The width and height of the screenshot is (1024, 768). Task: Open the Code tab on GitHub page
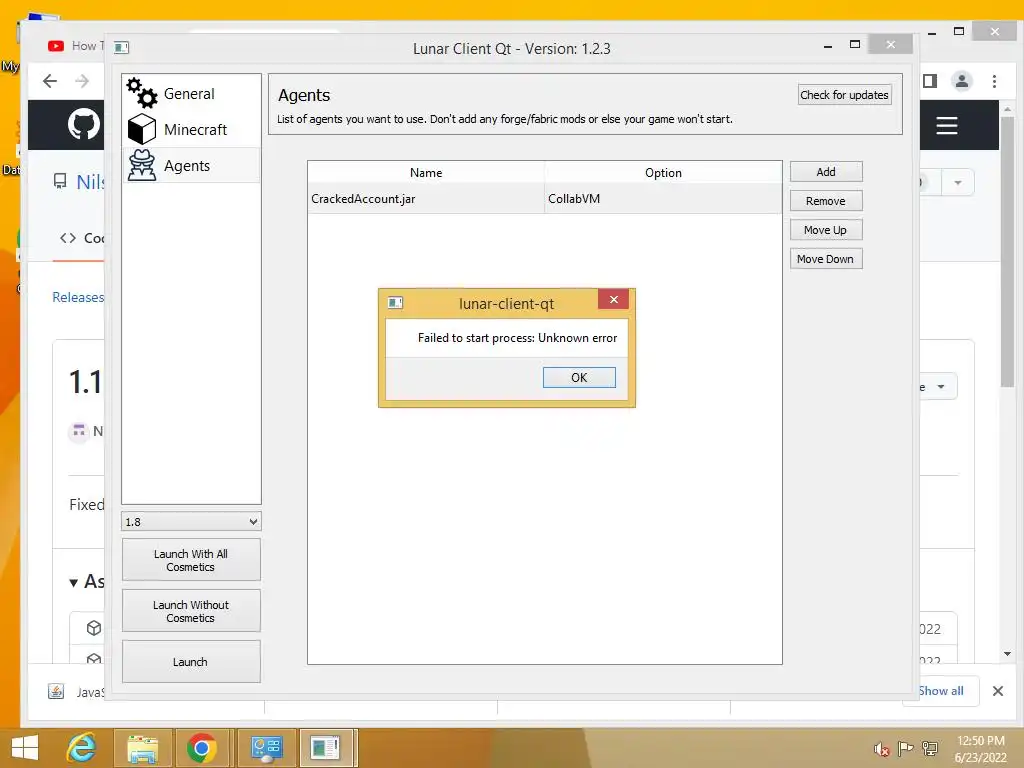point(82,238)
